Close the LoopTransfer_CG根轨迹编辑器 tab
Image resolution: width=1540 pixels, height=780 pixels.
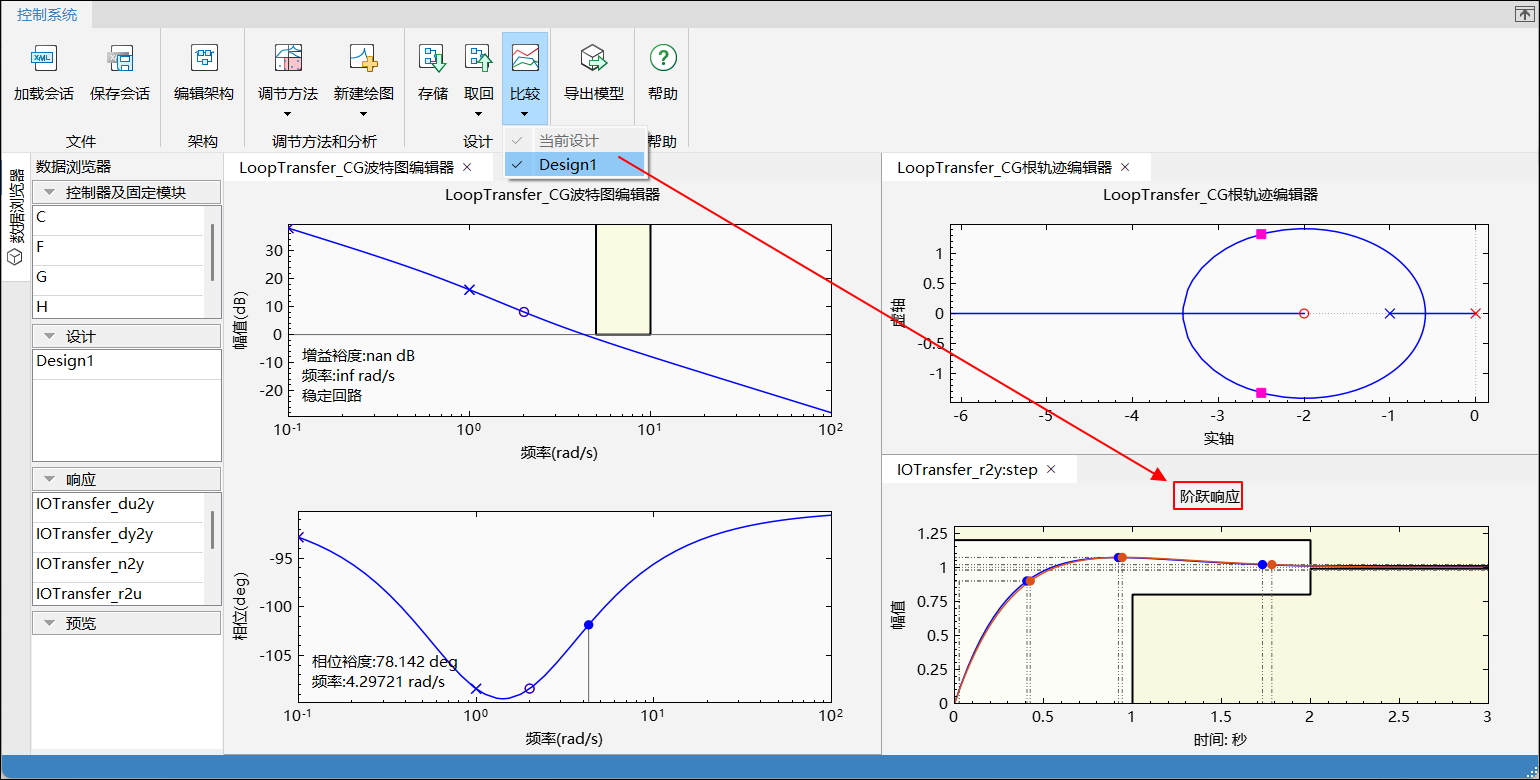(1125, 167)
